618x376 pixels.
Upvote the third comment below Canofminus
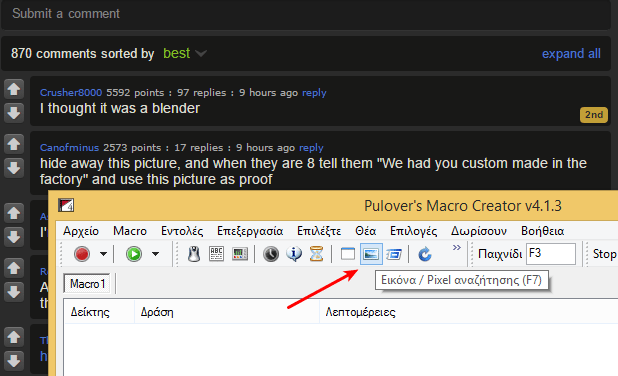[x=14, y=213]
